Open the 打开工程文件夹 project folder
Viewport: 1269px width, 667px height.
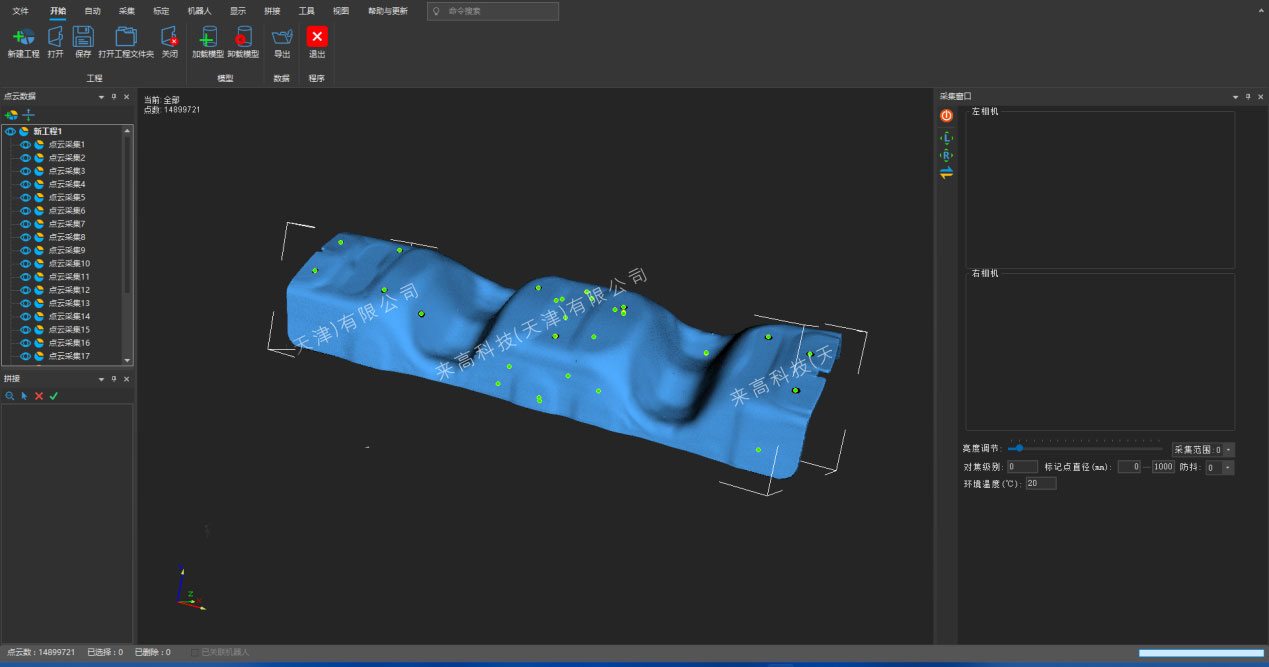click(126, 38)
